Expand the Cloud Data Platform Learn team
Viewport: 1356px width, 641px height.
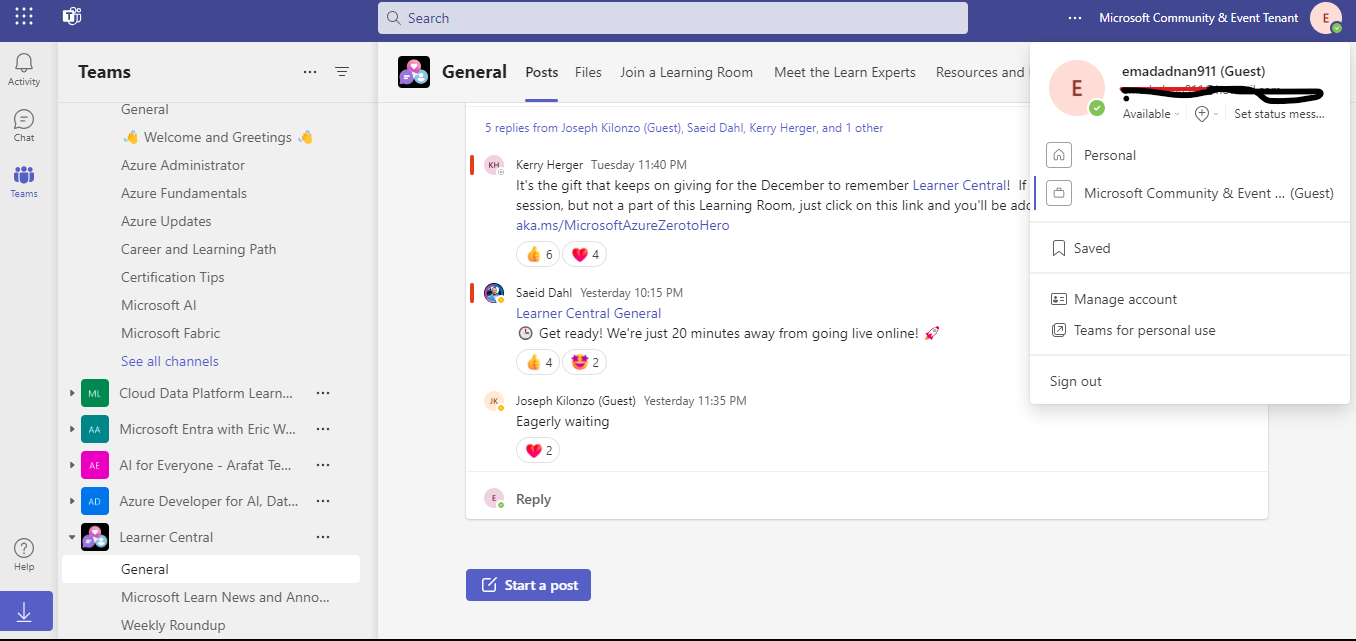(x=70, y=393)
